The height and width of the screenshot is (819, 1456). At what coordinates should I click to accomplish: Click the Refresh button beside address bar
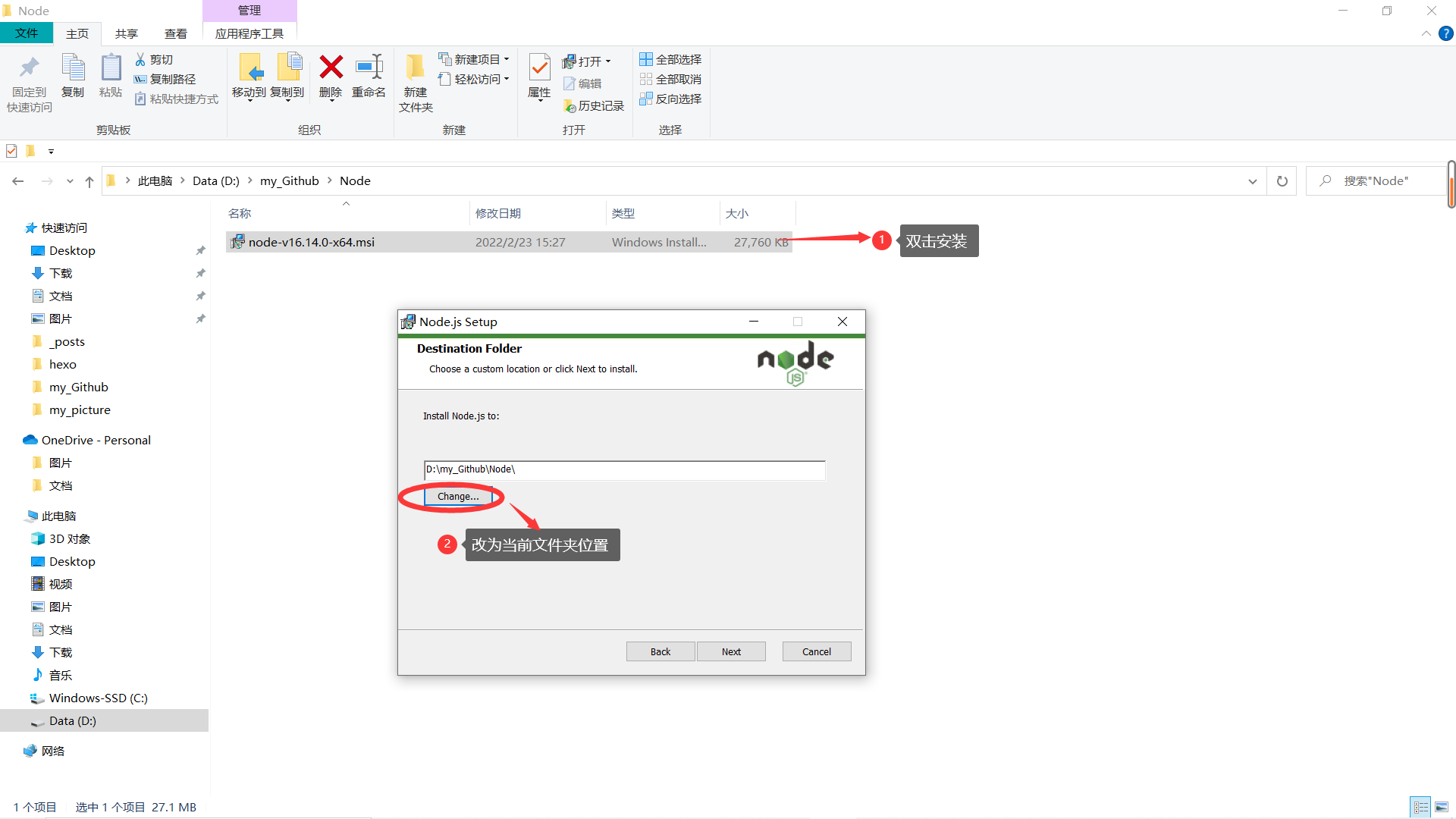point(1282,181)
